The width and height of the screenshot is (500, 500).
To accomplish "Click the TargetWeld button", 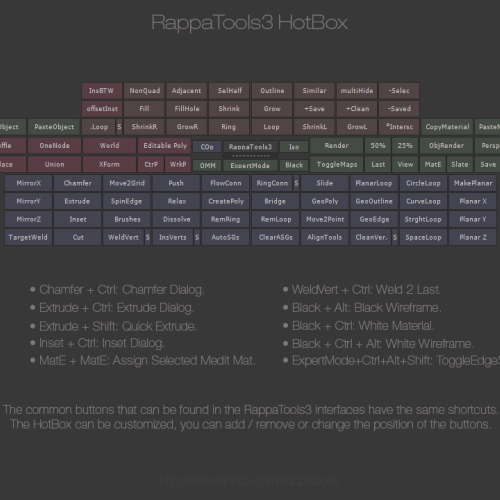I will 28,237.
